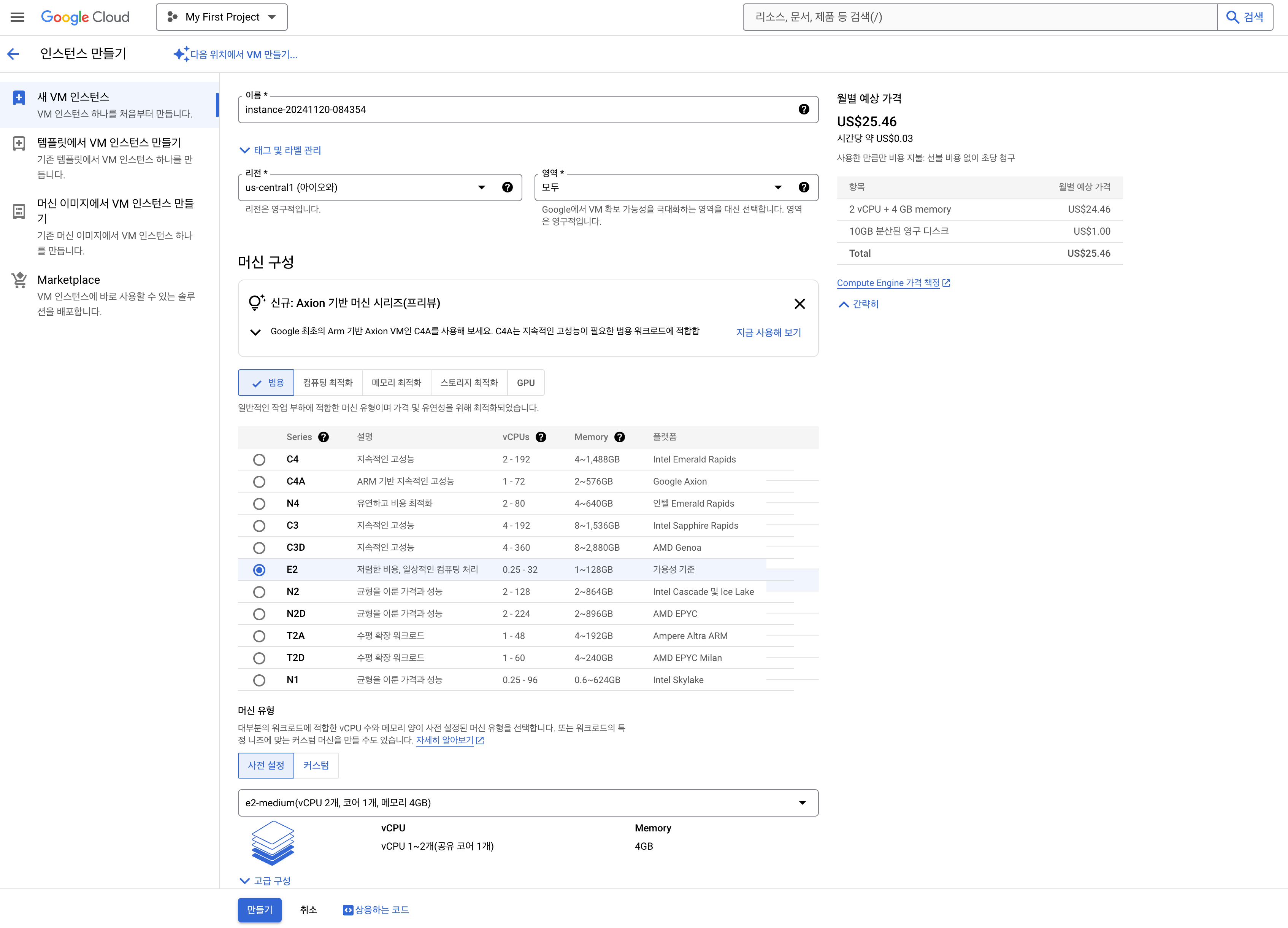Click the sparkle icon next to 다음 위치에서 VM 만들기
The width and height of the screenshot is (1288, 928).
click(181, 54)
